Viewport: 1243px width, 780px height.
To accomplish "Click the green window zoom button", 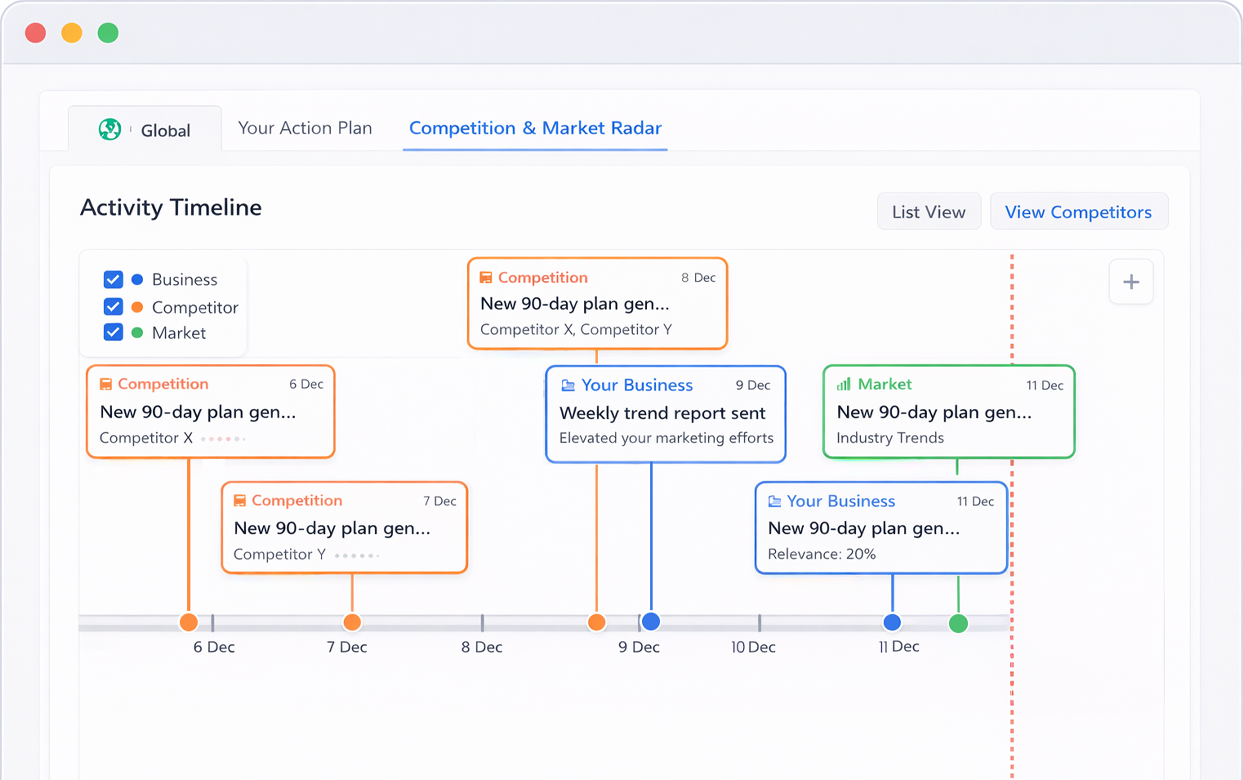I will point(108,33).
